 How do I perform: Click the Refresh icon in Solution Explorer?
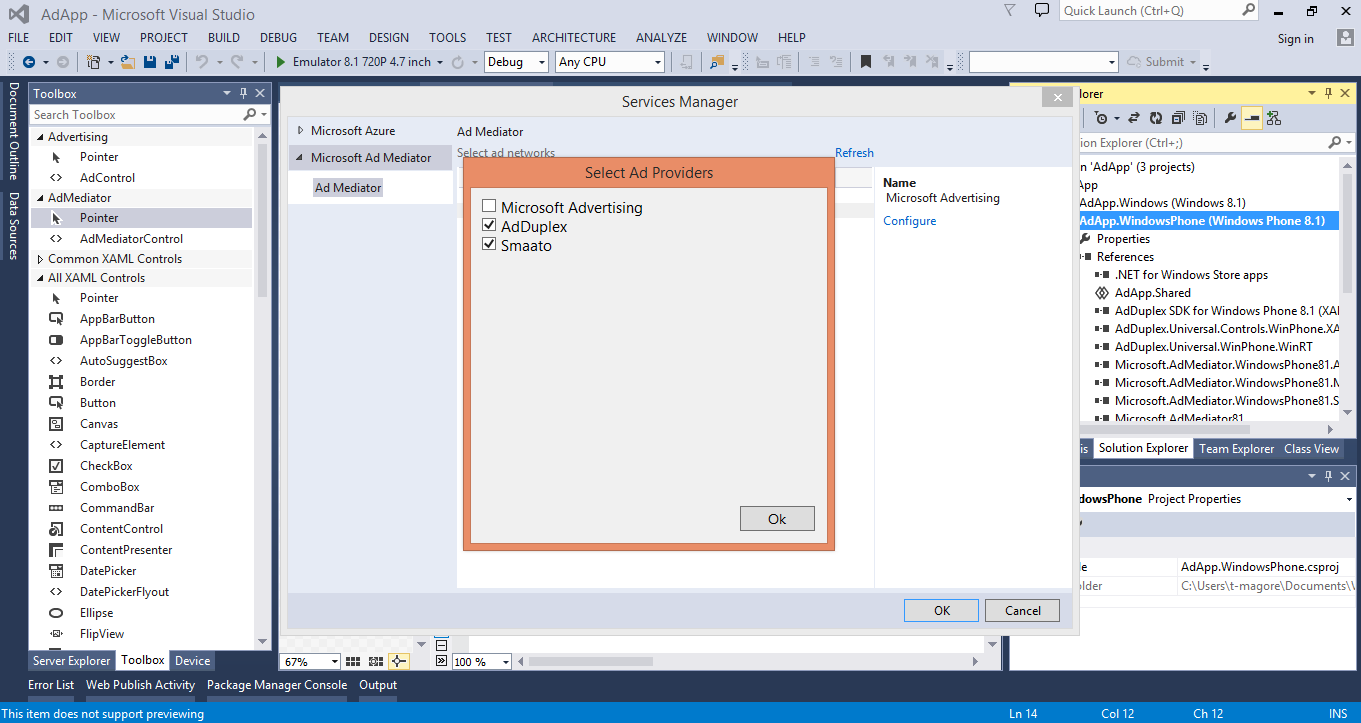click(x=1156, y=118)
